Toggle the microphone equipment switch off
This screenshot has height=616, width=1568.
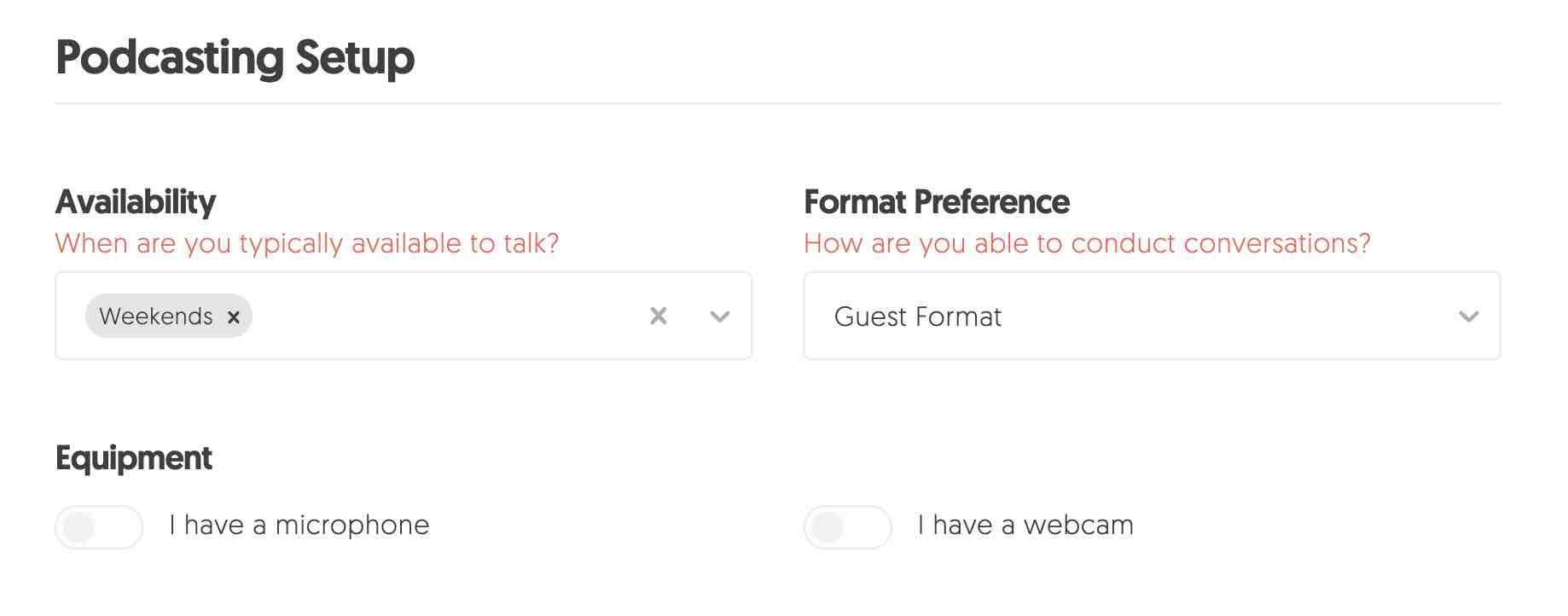[x=98, y=526]
